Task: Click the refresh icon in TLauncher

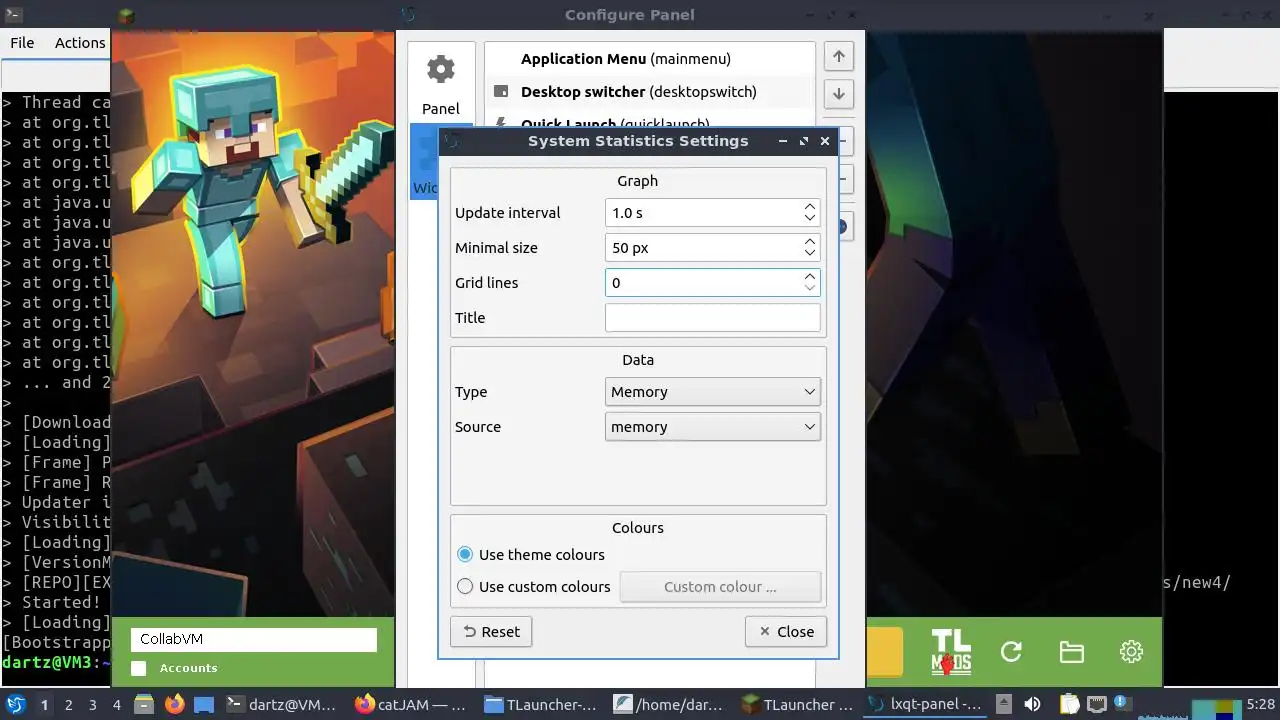Action: click(1011, 652)
